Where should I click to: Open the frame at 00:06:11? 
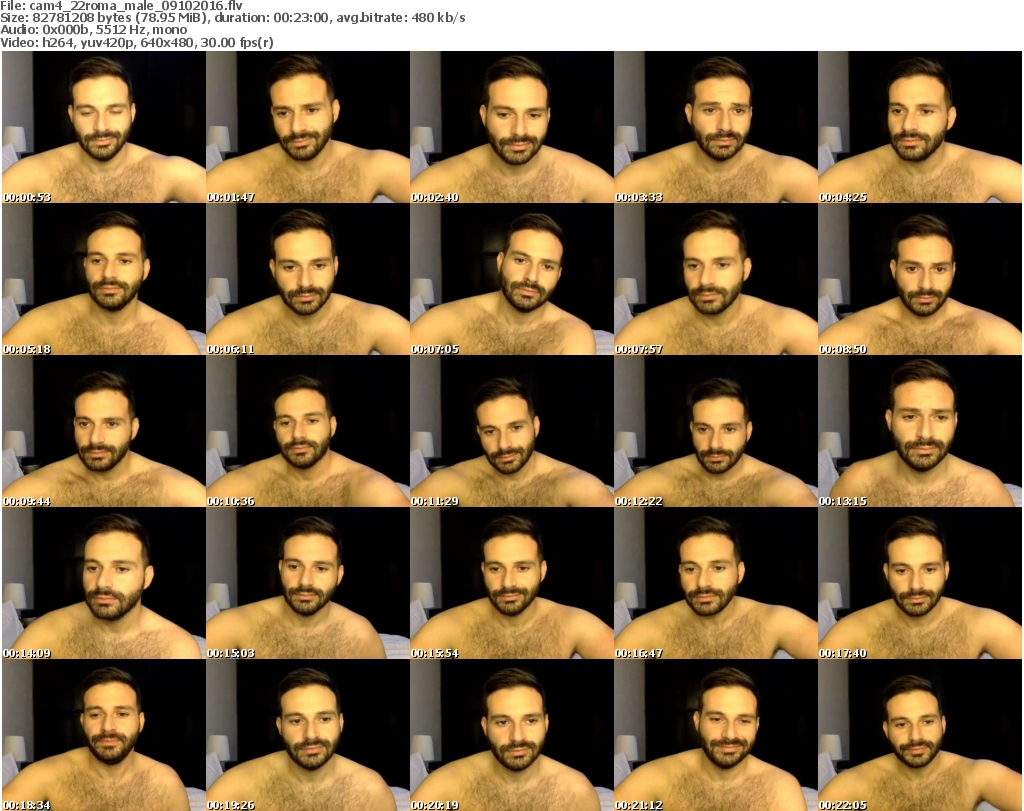308,279
